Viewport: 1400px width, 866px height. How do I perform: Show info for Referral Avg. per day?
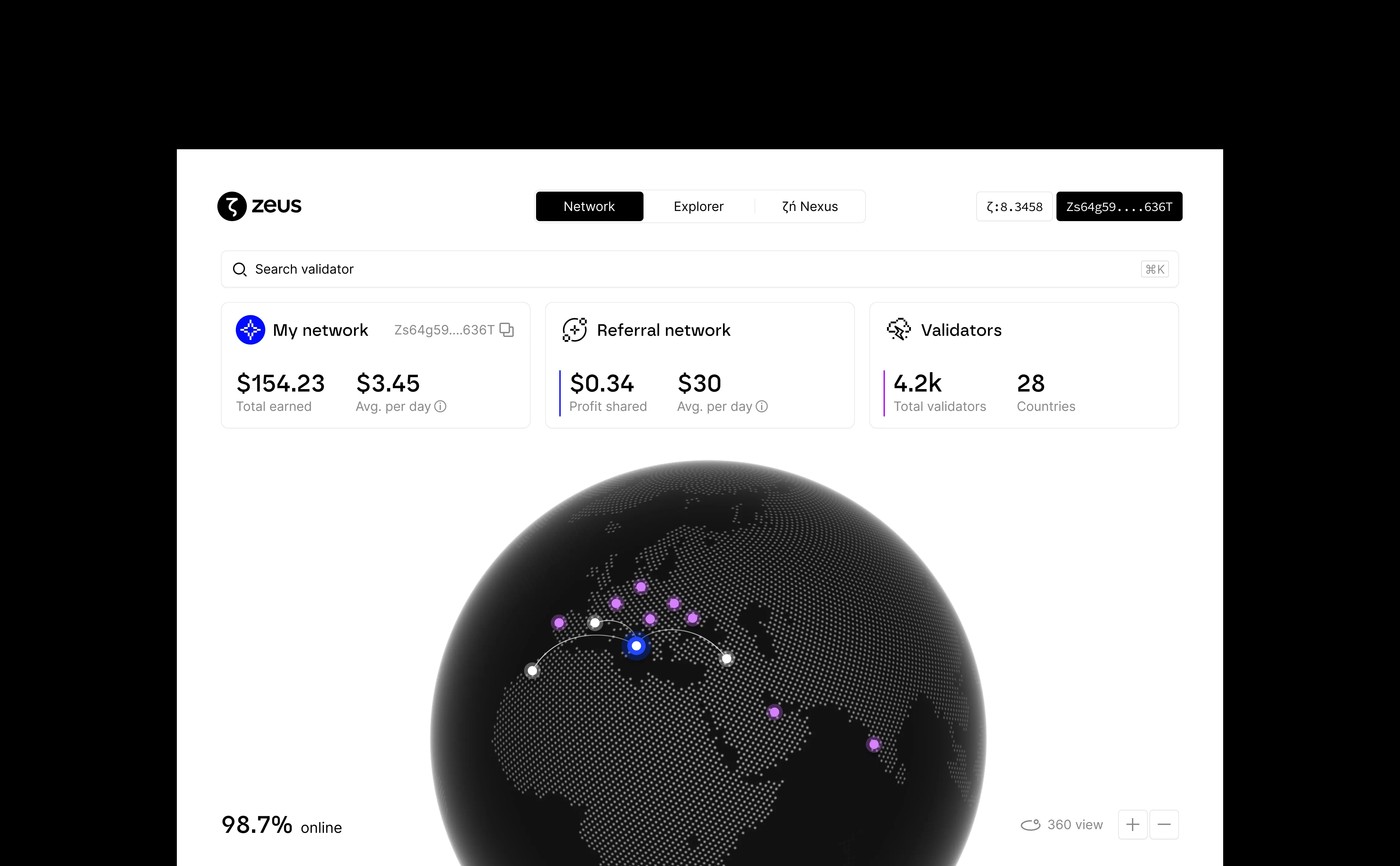click(761, 407)
